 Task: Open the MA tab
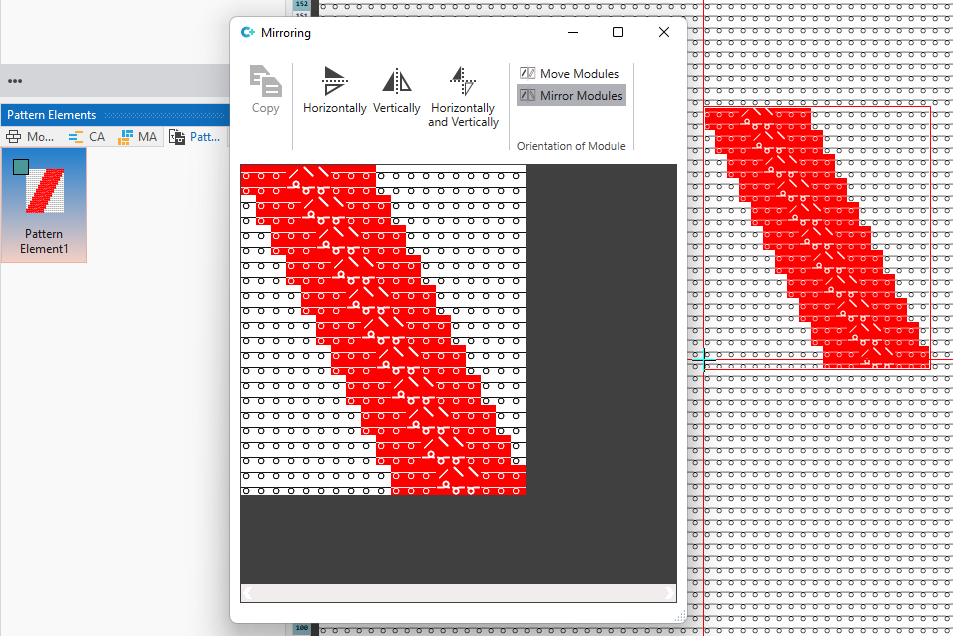137,137
